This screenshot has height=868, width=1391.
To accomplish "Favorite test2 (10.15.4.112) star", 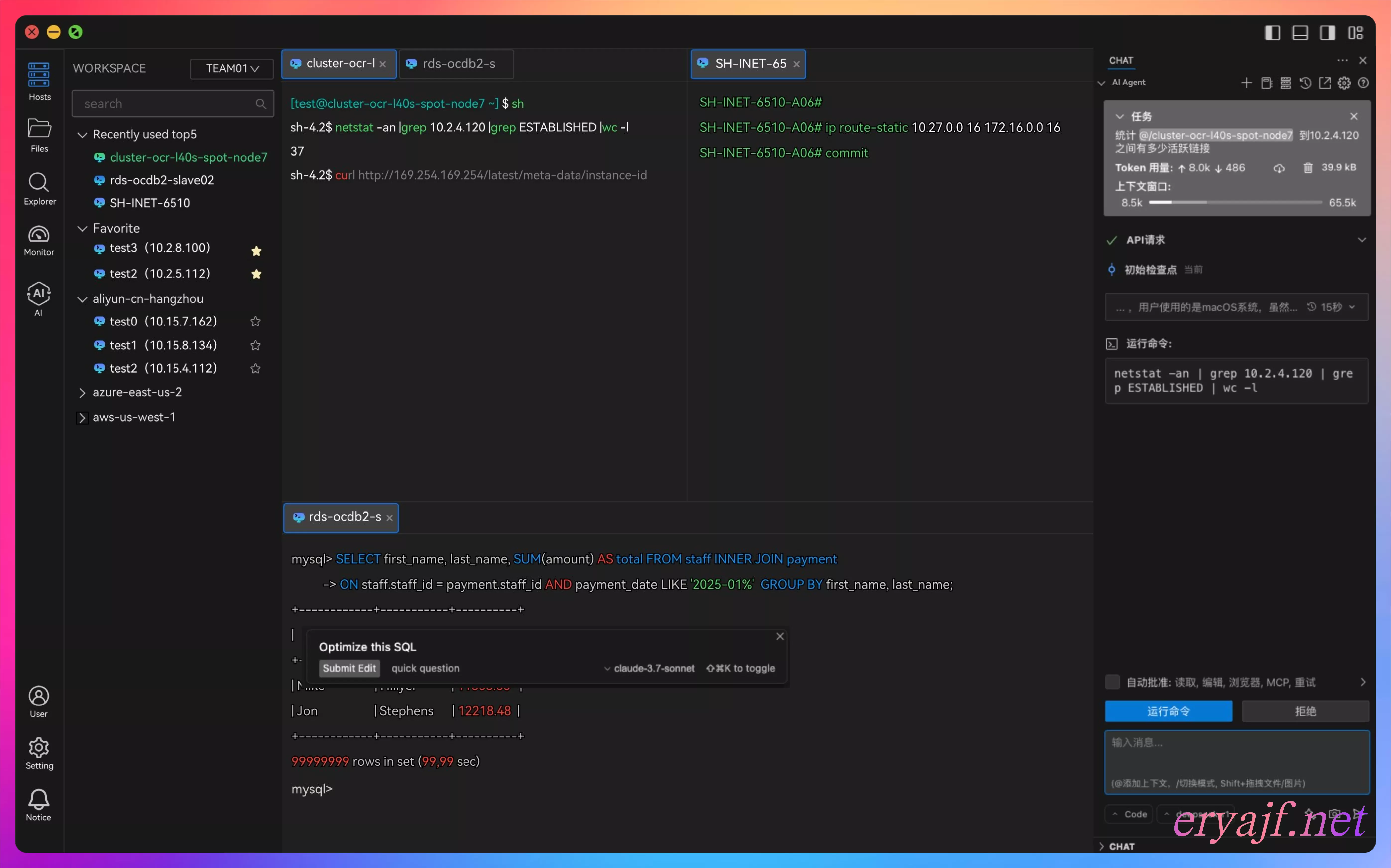I will [255, 369].
